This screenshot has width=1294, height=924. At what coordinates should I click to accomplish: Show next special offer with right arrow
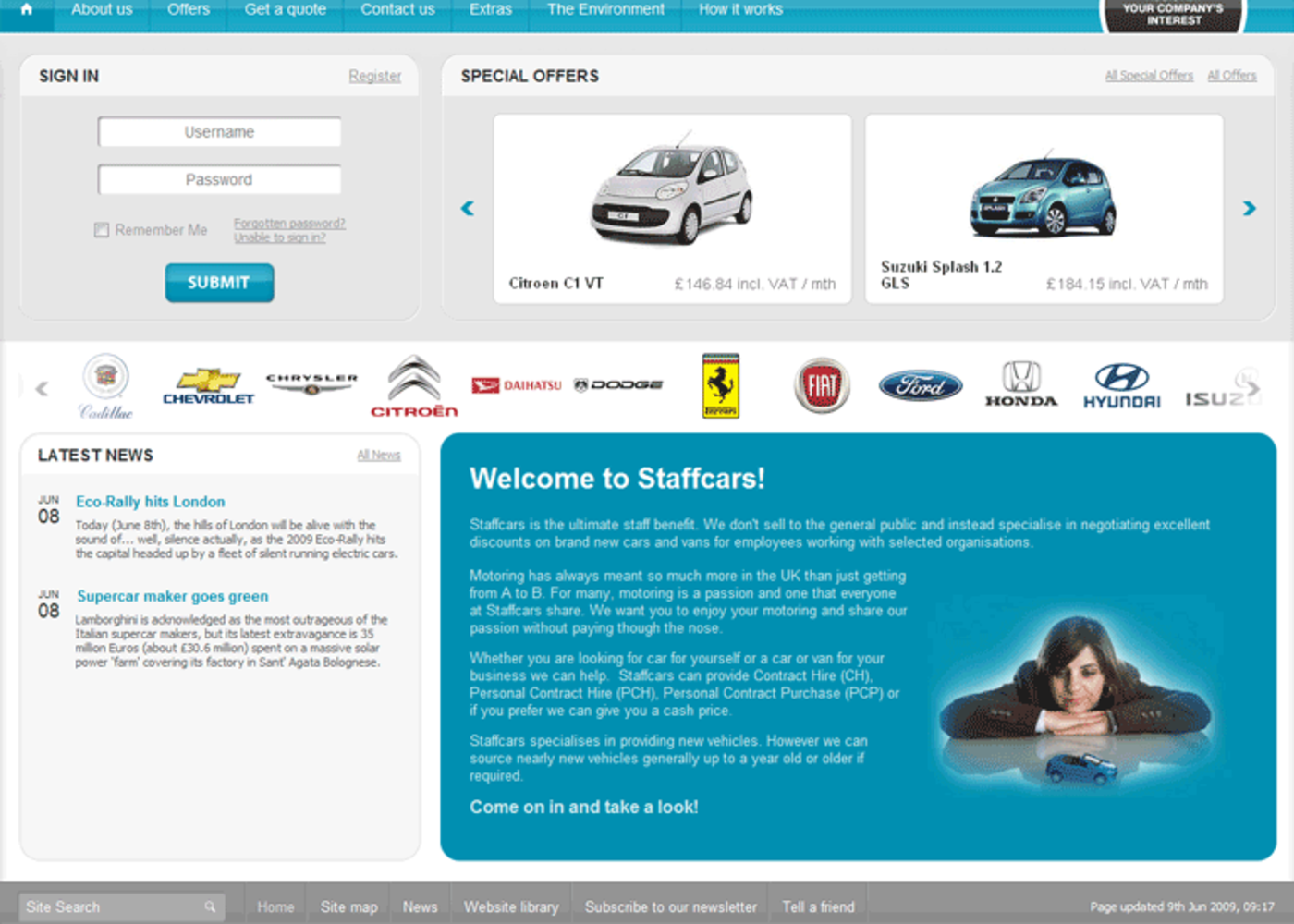[x=1249, y=209]
